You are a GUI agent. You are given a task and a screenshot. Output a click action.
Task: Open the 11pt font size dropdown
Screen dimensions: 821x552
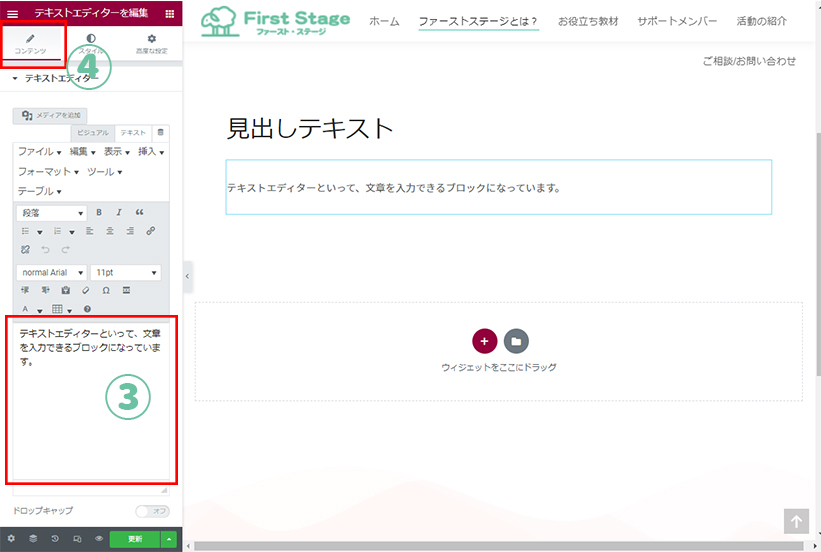point(125,272)
